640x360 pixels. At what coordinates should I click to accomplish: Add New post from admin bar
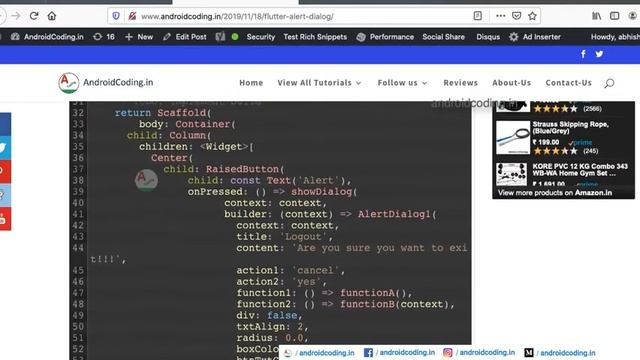[x=139, y=37]
